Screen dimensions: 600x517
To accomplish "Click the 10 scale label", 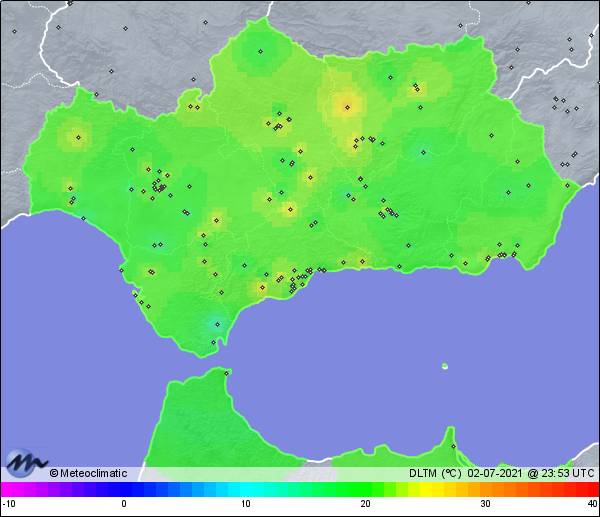I will point(246,504).
